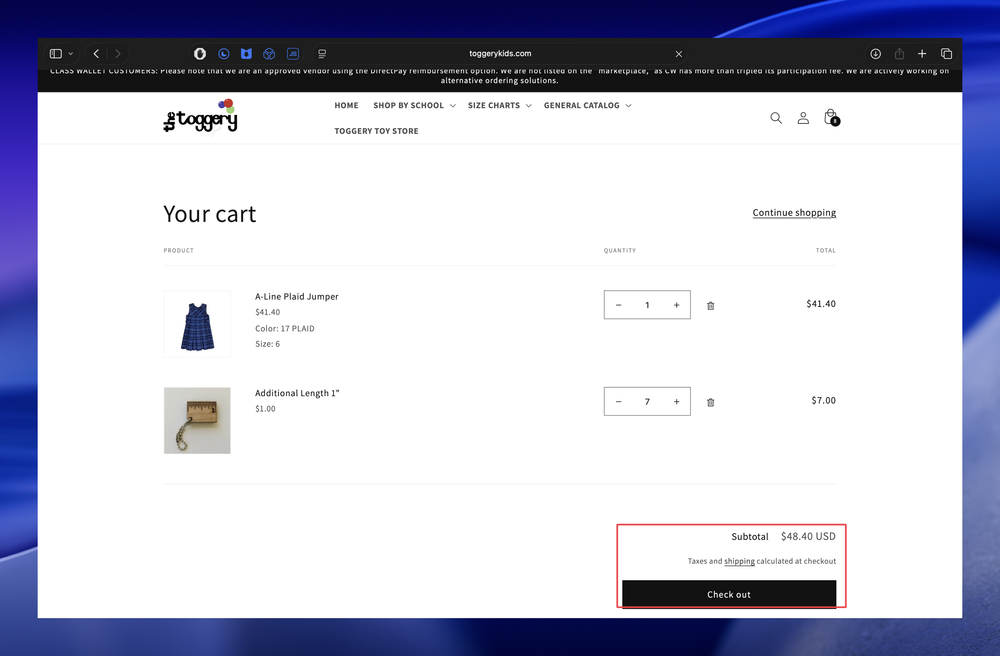Expand GENERAL CATALOG menu
This screenshot has height=656, width=1000.
587,105
